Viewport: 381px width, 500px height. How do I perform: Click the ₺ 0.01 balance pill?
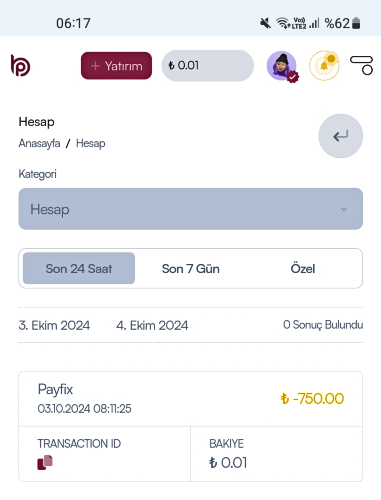click(x=207, y=66)
